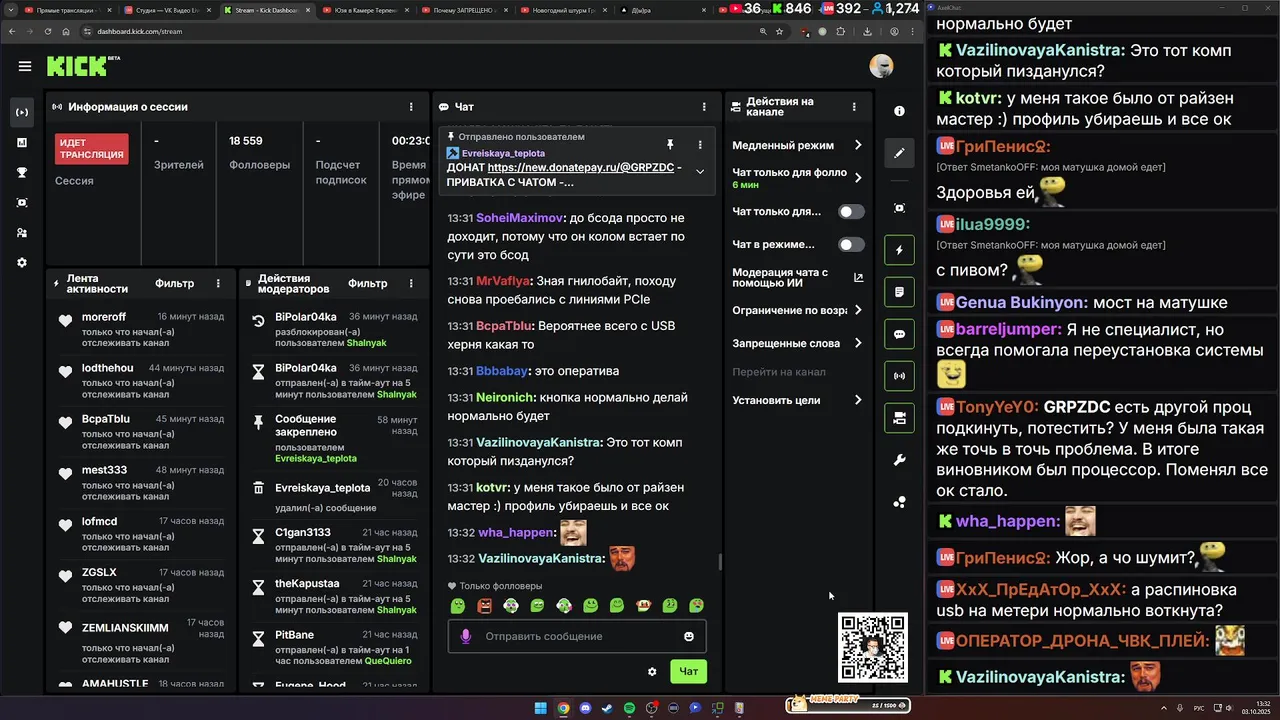Screen dimensions: 1280x720
Task: Open moderator actions 'Фильтр' dropdown
Action: point(367,284)
